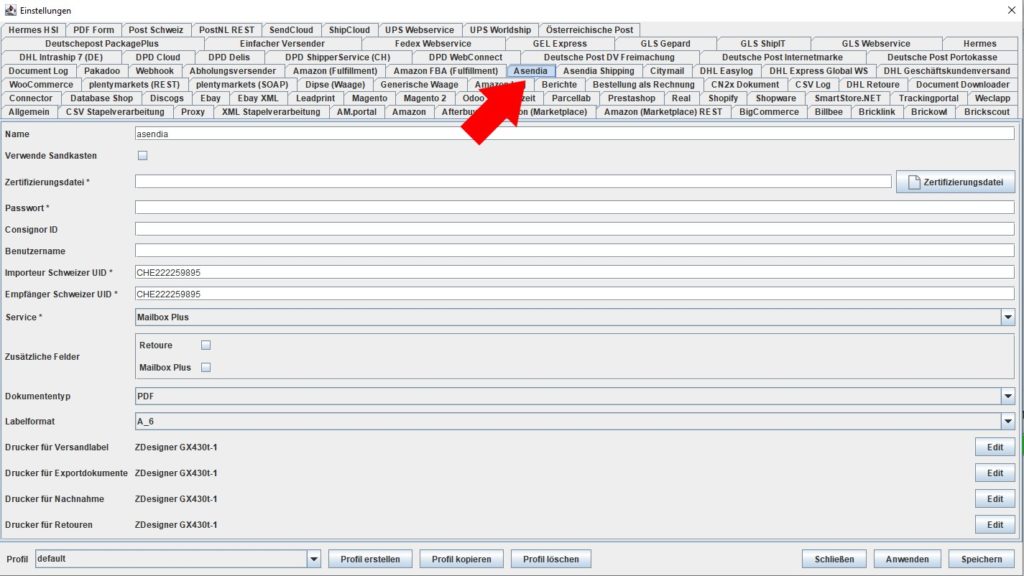The height and width of the screenshot is (576, 1024).
Task: Select the Shopify tab
Action: point(723,98)
